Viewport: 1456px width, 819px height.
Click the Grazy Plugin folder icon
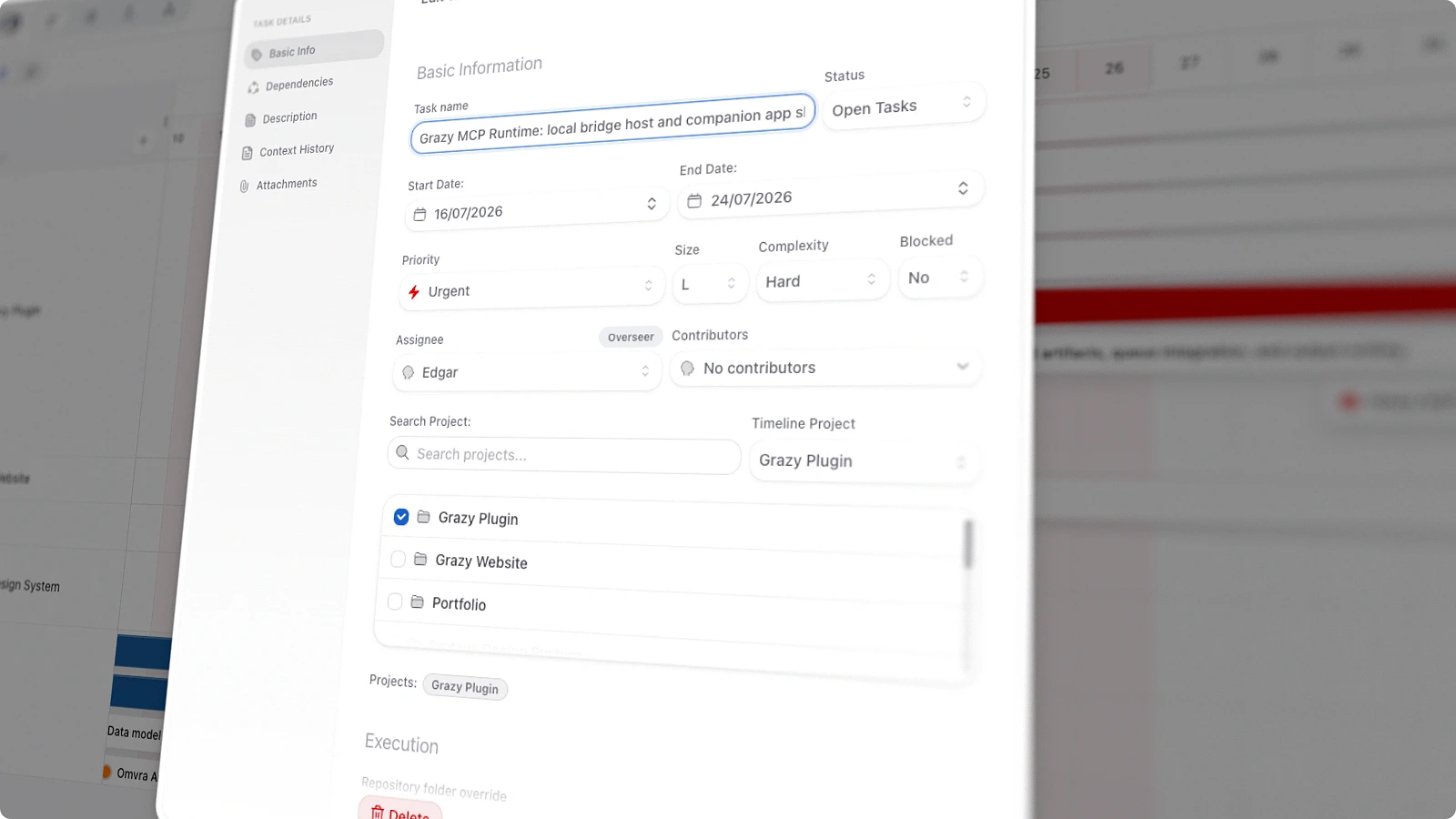[x=423, y=517]
